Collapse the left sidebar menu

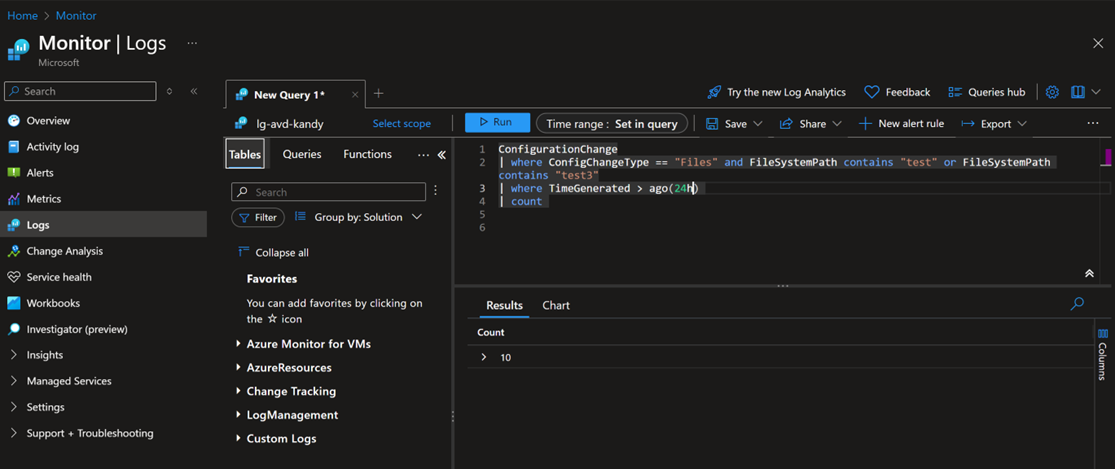point(193,91)
